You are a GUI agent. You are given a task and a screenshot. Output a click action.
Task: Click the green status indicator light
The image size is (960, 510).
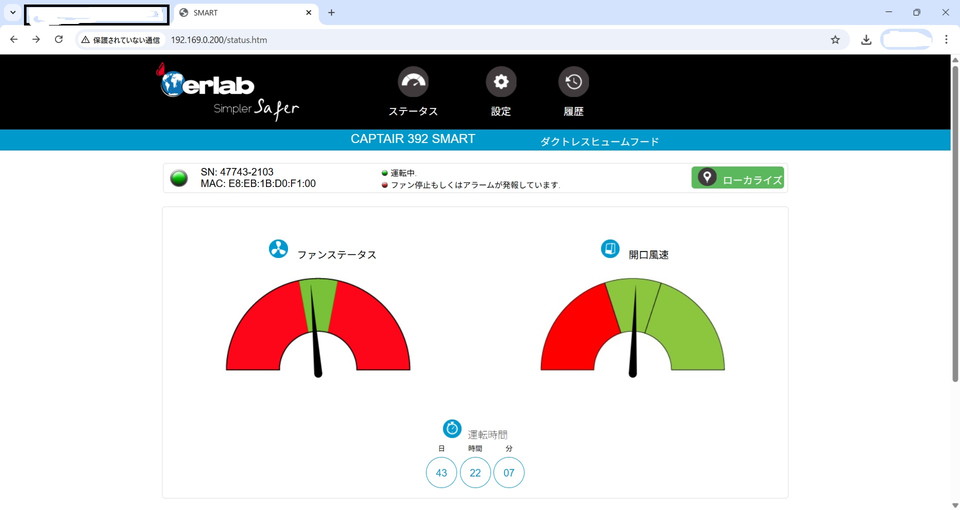click(179, 178)
